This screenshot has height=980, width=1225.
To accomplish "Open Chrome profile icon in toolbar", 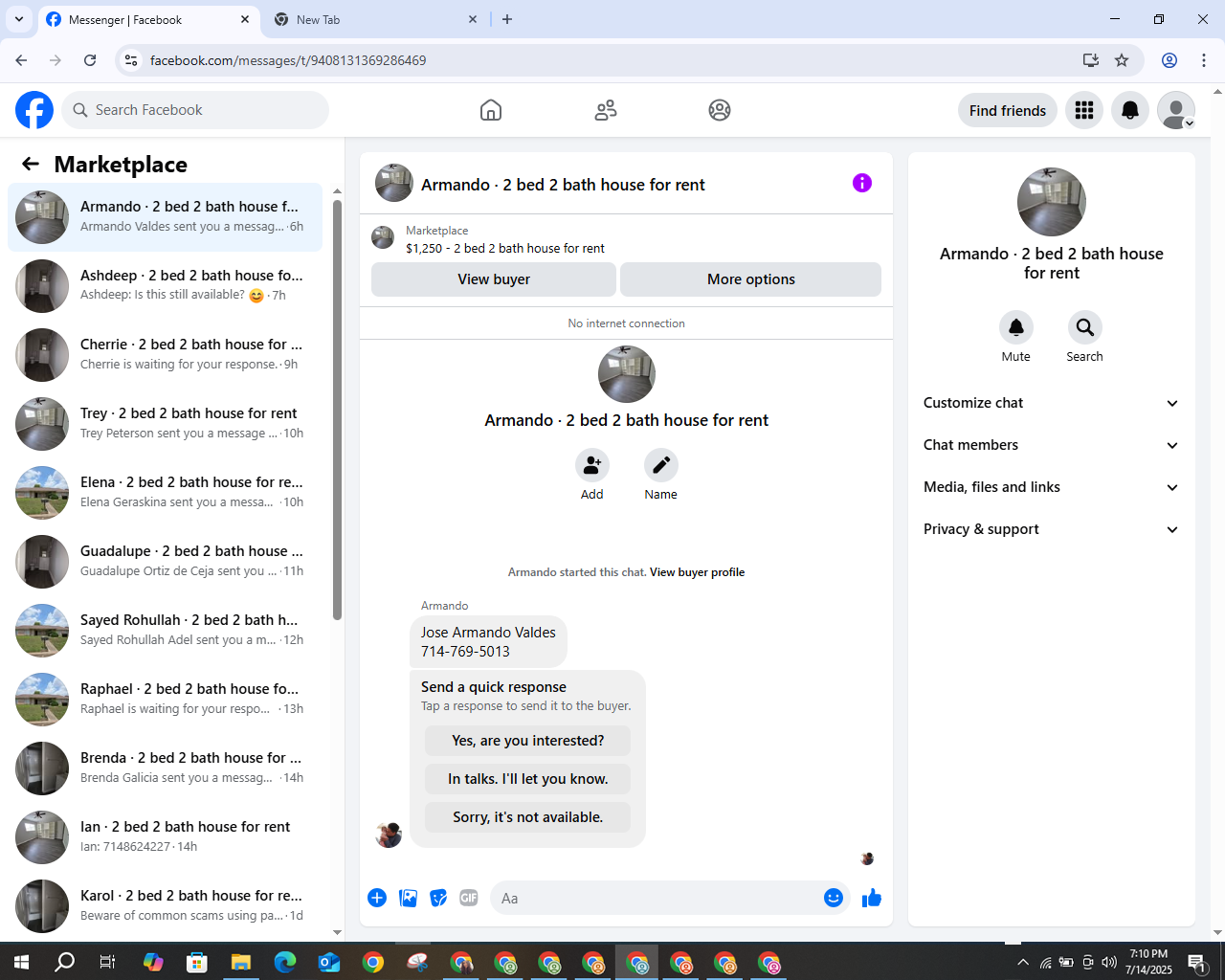I will [1169, 60].
